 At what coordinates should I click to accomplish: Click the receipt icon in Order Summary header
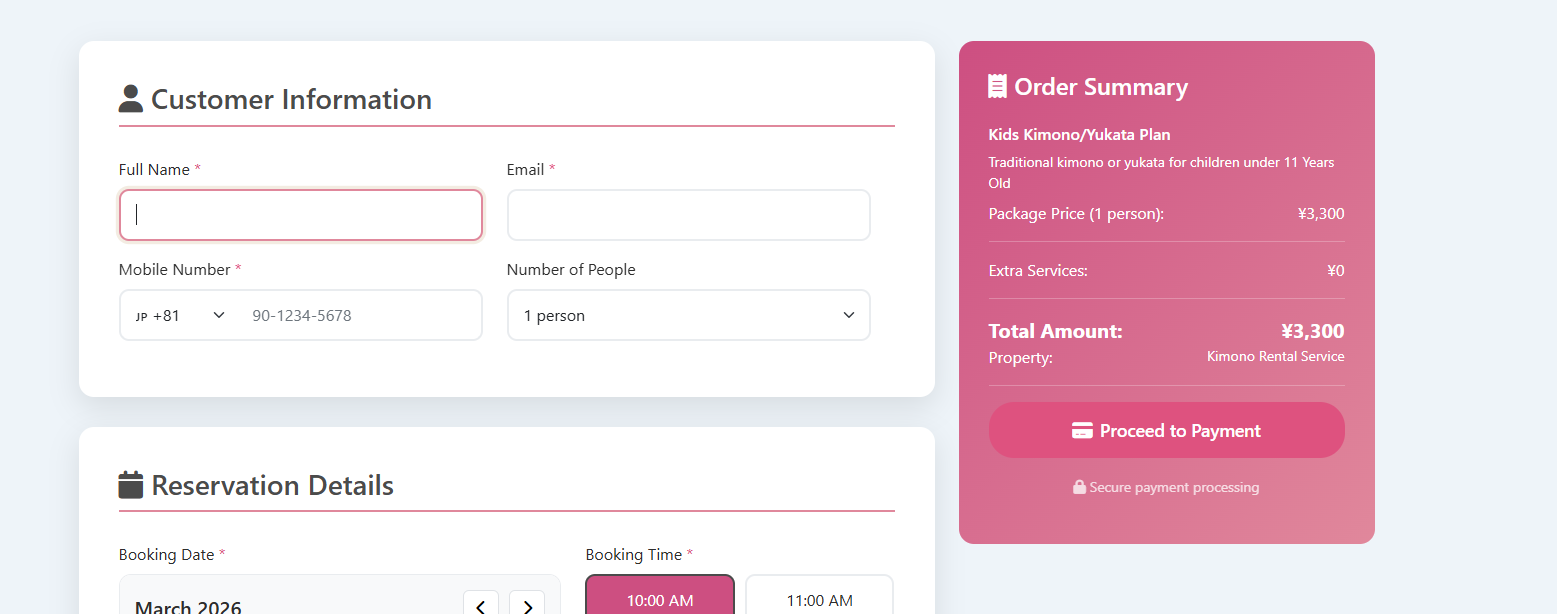[997, 85]
